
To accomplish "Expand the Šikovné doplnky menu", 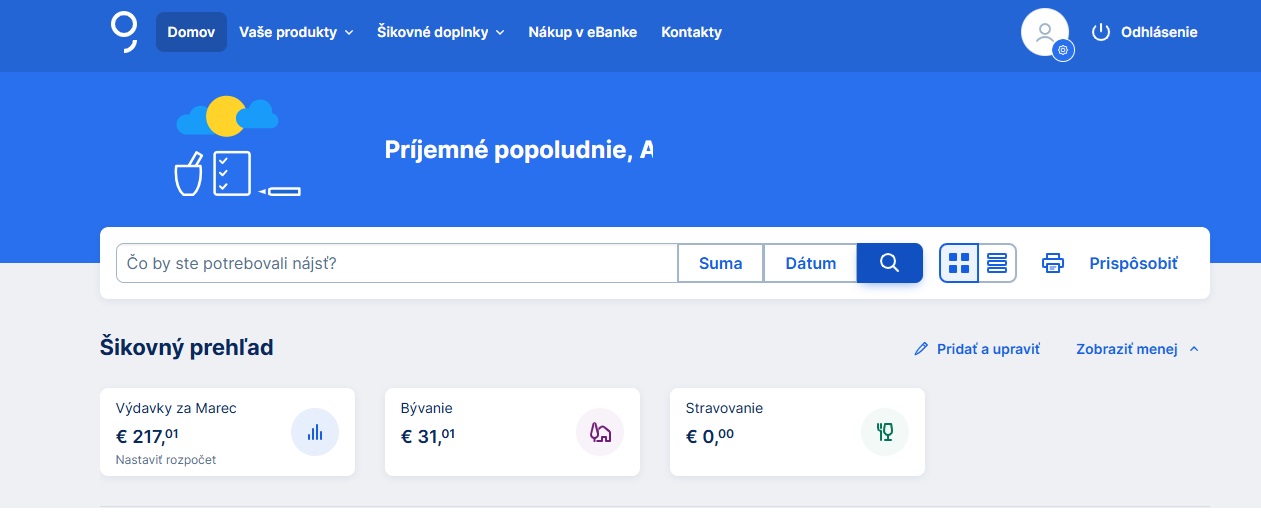I will 440,32.
